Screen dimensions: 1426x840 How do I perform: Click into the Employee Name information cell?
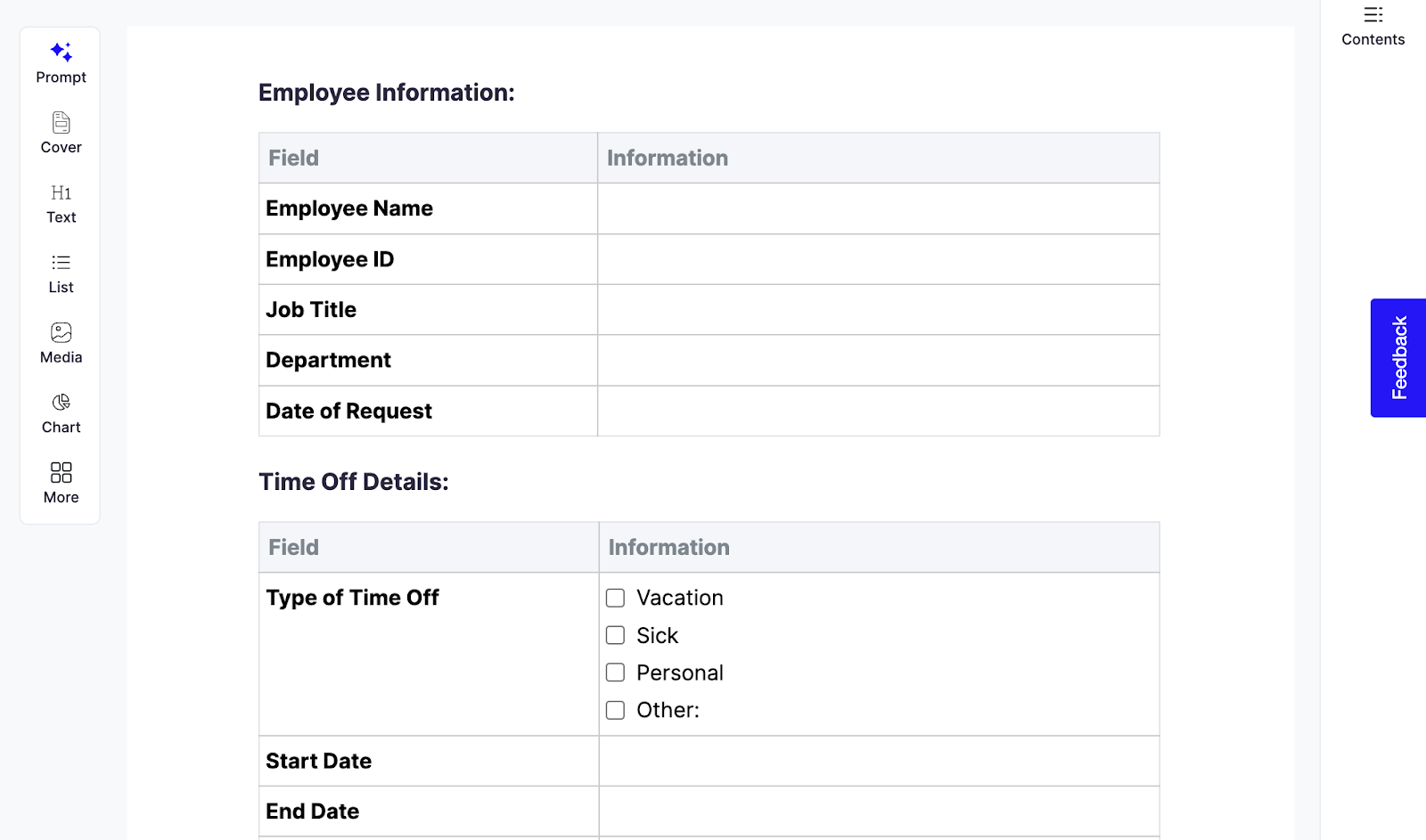[x=878, y=208]
